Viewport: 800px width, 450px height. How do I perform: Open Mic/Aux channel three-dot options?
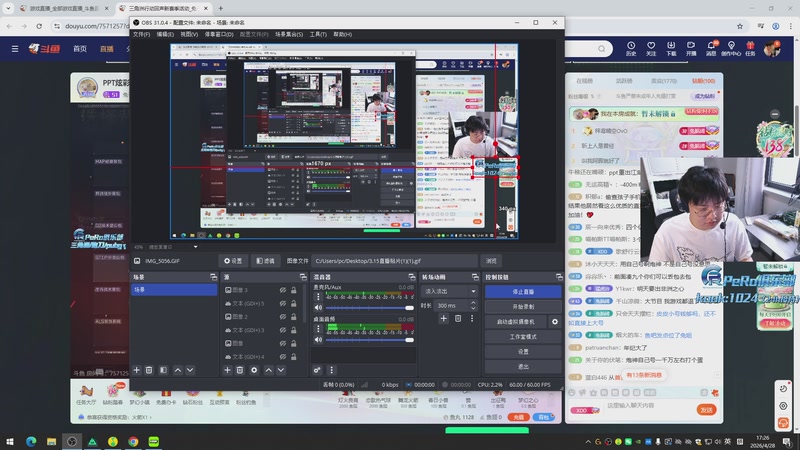[318, 296]
